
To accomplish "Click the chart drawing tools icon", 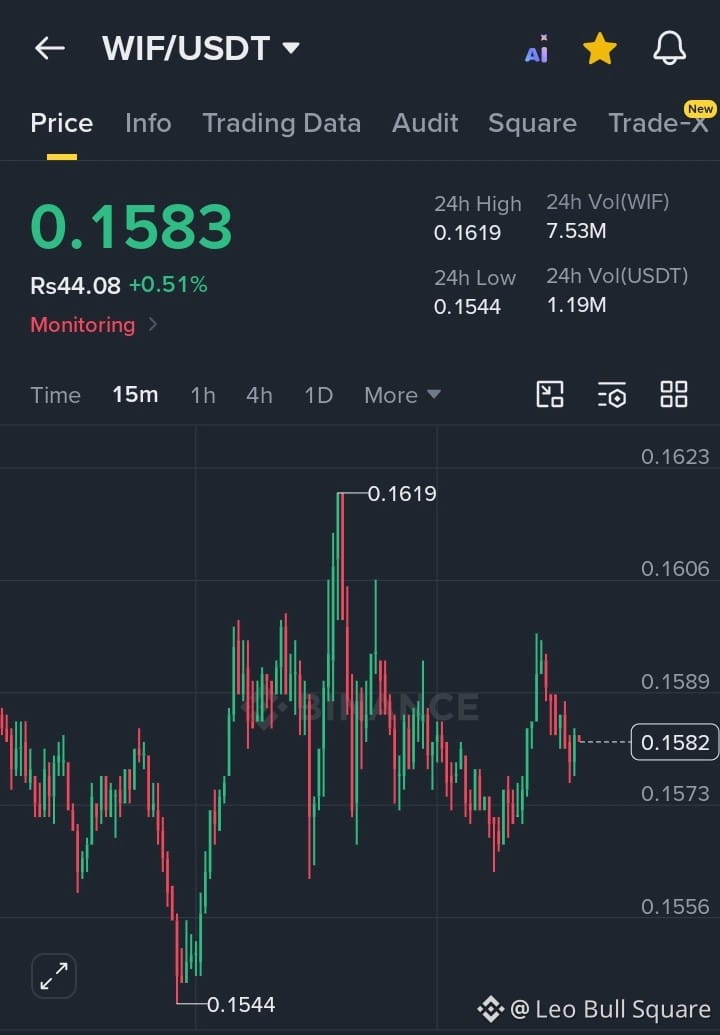I will coord(550,394).
